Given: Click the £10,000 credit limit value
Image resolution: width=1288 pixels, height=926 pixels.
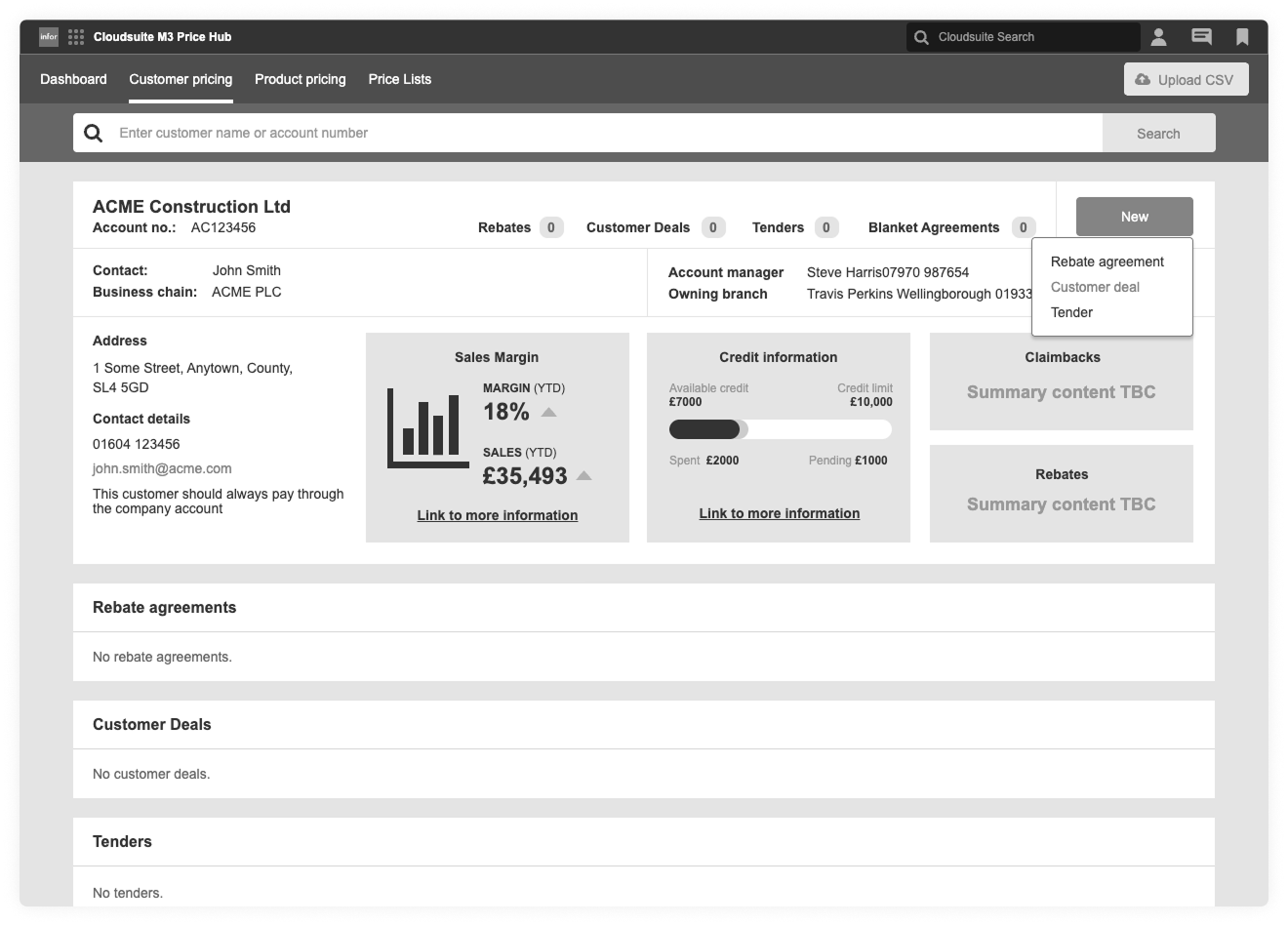Looking at the screenshot, I should click(871, 402).
